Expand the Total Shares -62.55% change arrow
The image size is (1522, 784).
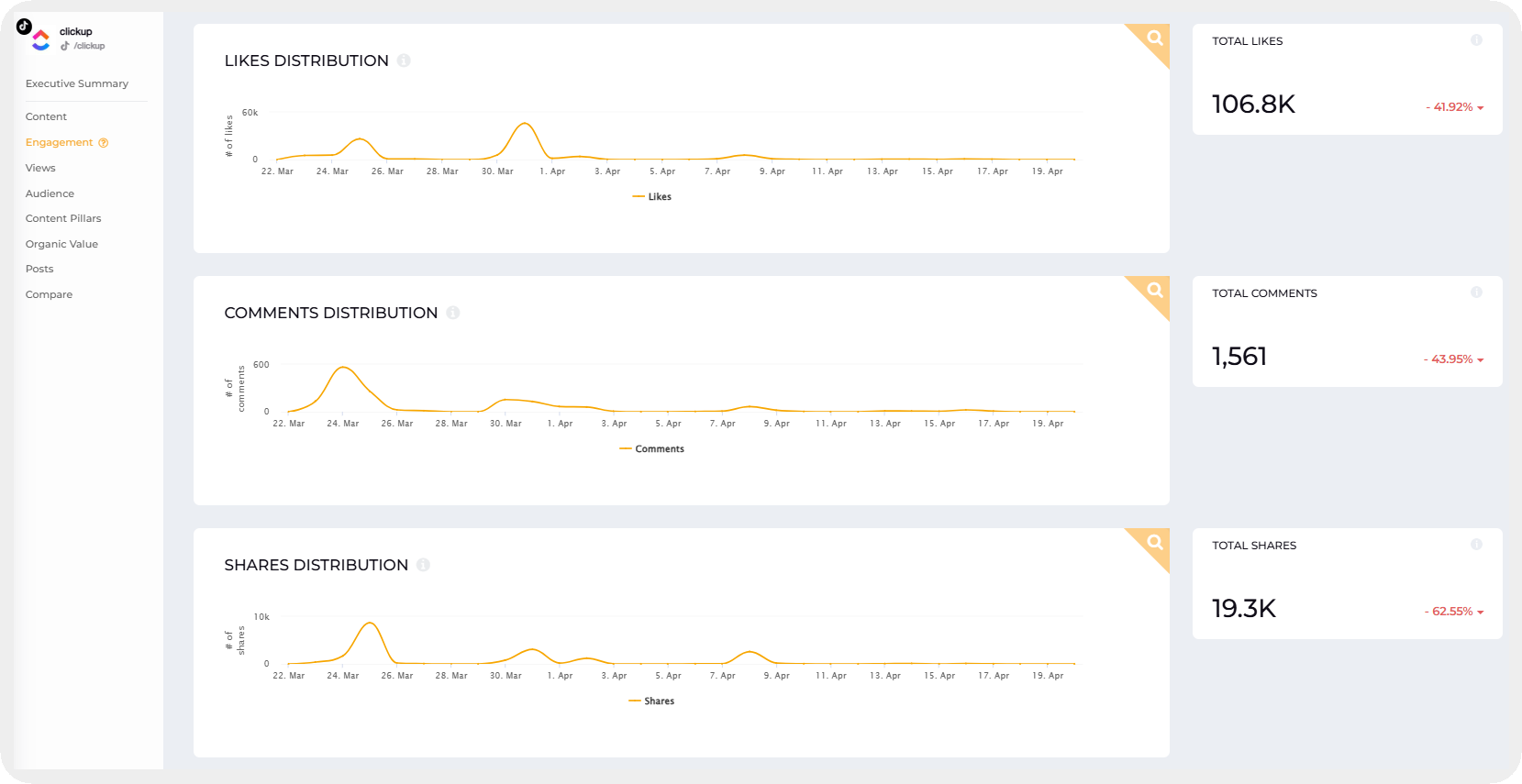point(1481,613)
